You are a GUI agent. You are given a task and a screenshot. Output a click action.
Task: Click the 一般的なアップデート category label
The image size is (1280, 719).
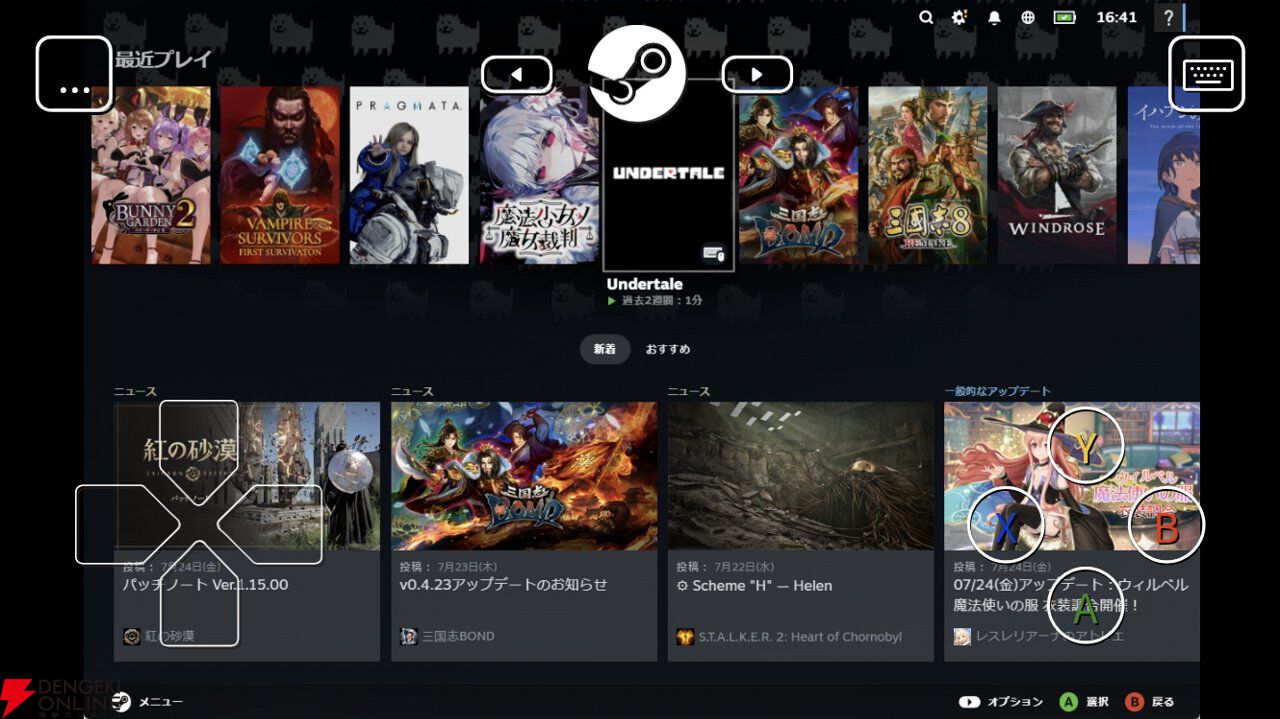tap(998, 391)
